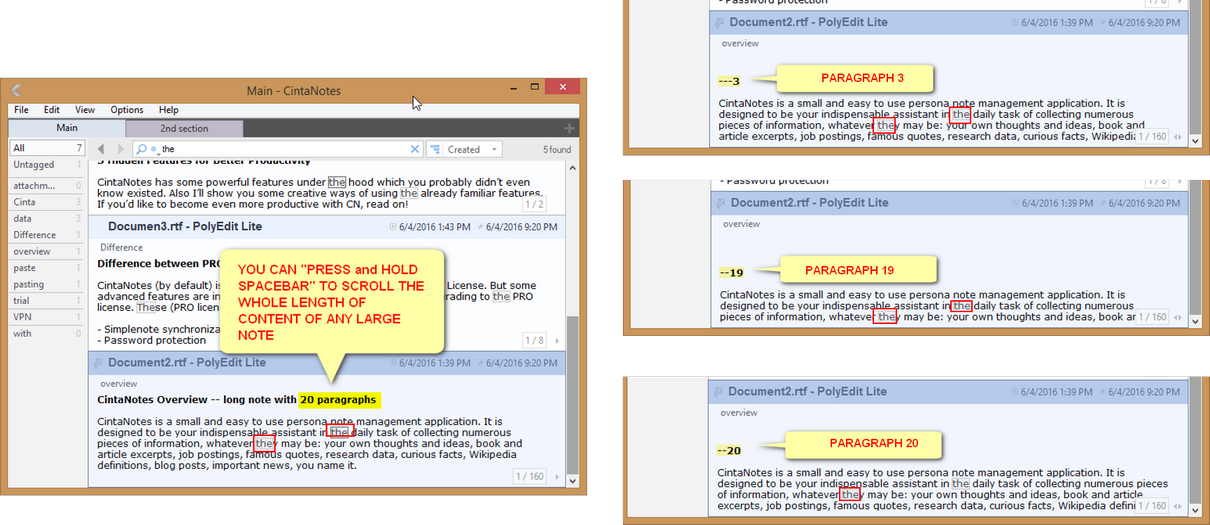Go to next search with right arrow
This screenshot has height=525, width=1210.
pyautogui.click(x=121, y=149)
